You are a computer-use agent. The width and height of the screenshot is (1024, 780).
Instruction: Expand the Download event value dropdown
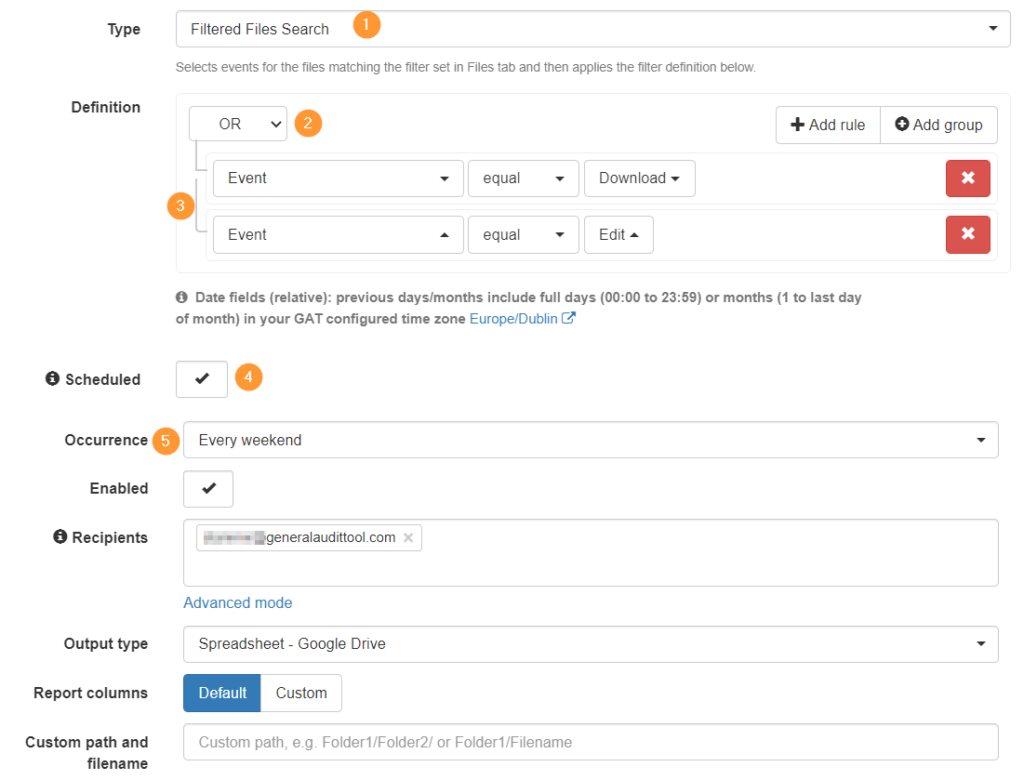click(x=639, y=178)
